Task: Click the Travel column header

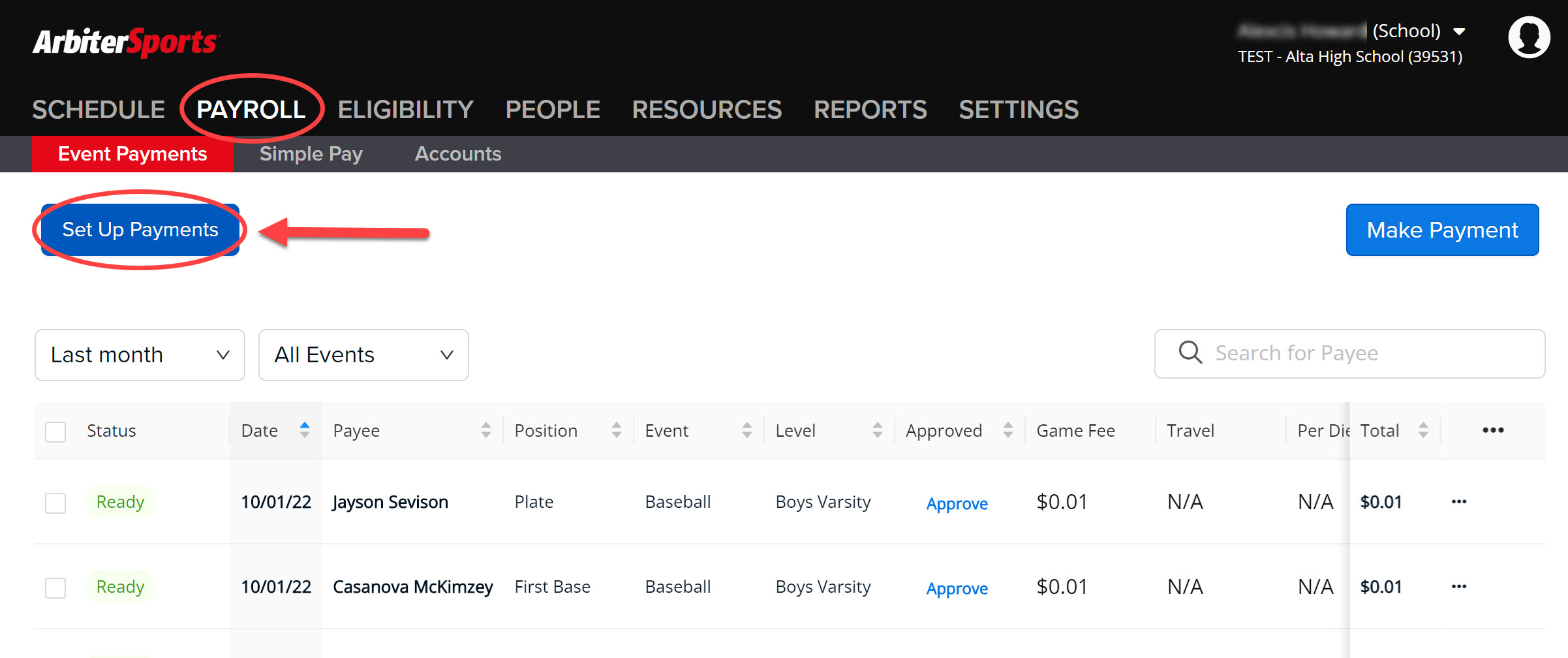Action: point(1190,431)
